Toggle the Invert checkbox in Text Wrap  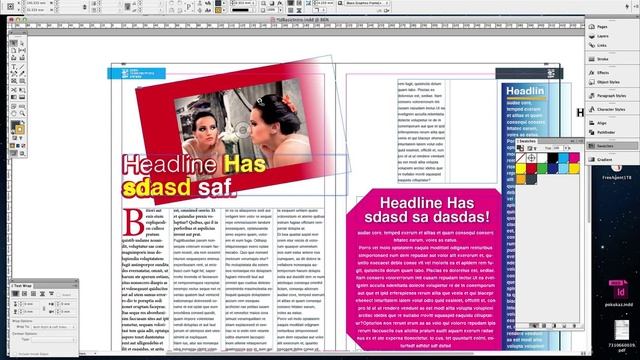(x=58, y=295)
